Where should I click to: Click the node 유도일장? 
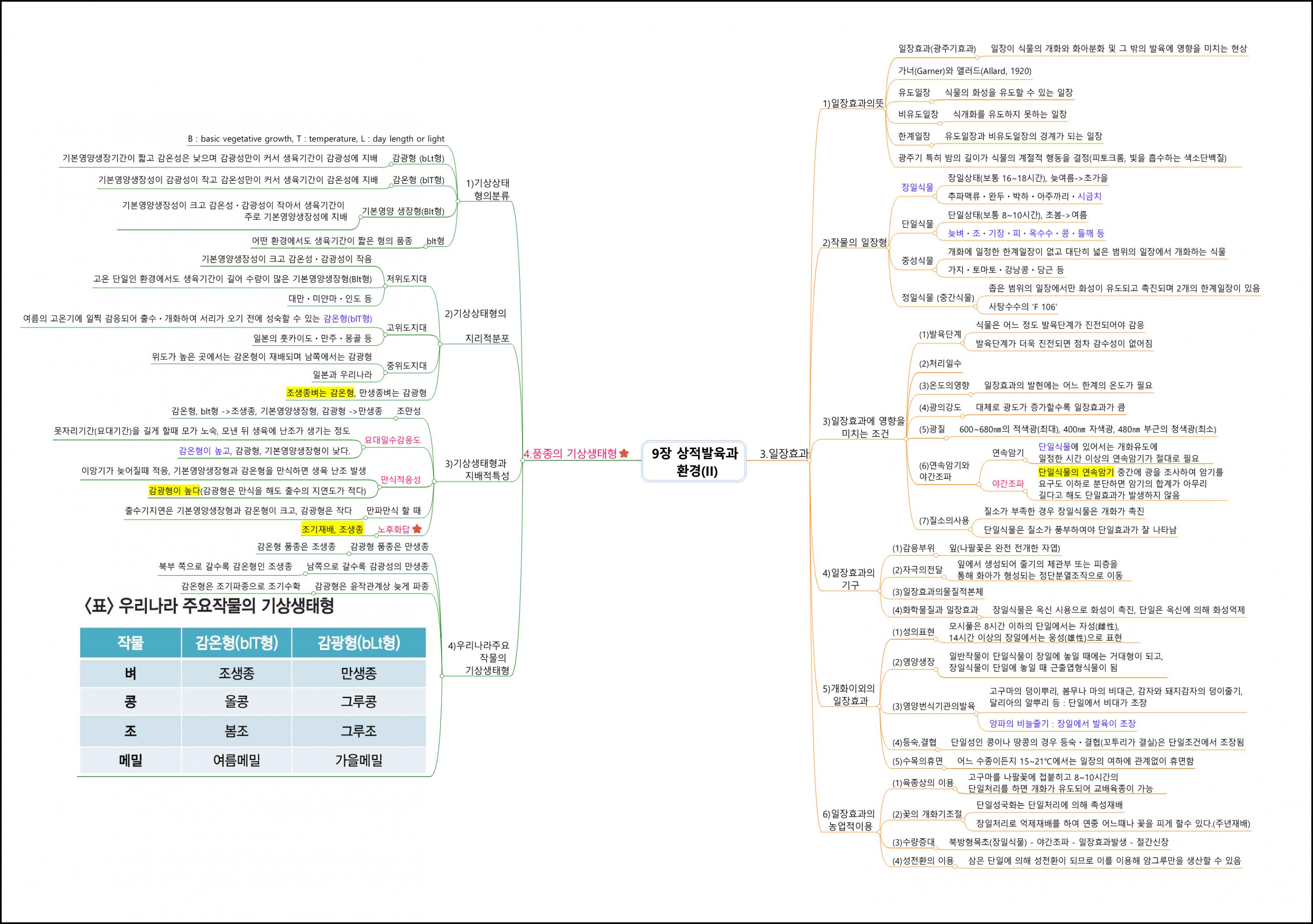tap(914, 93)
